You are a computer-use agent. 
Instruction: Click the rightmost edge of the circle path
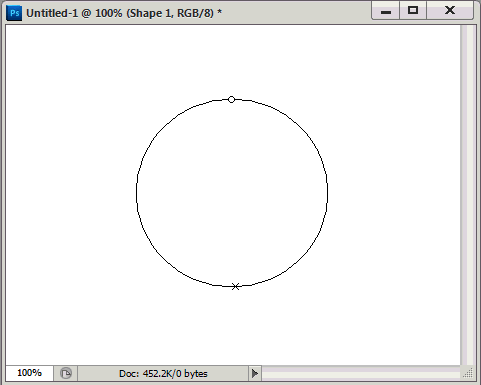327,191
